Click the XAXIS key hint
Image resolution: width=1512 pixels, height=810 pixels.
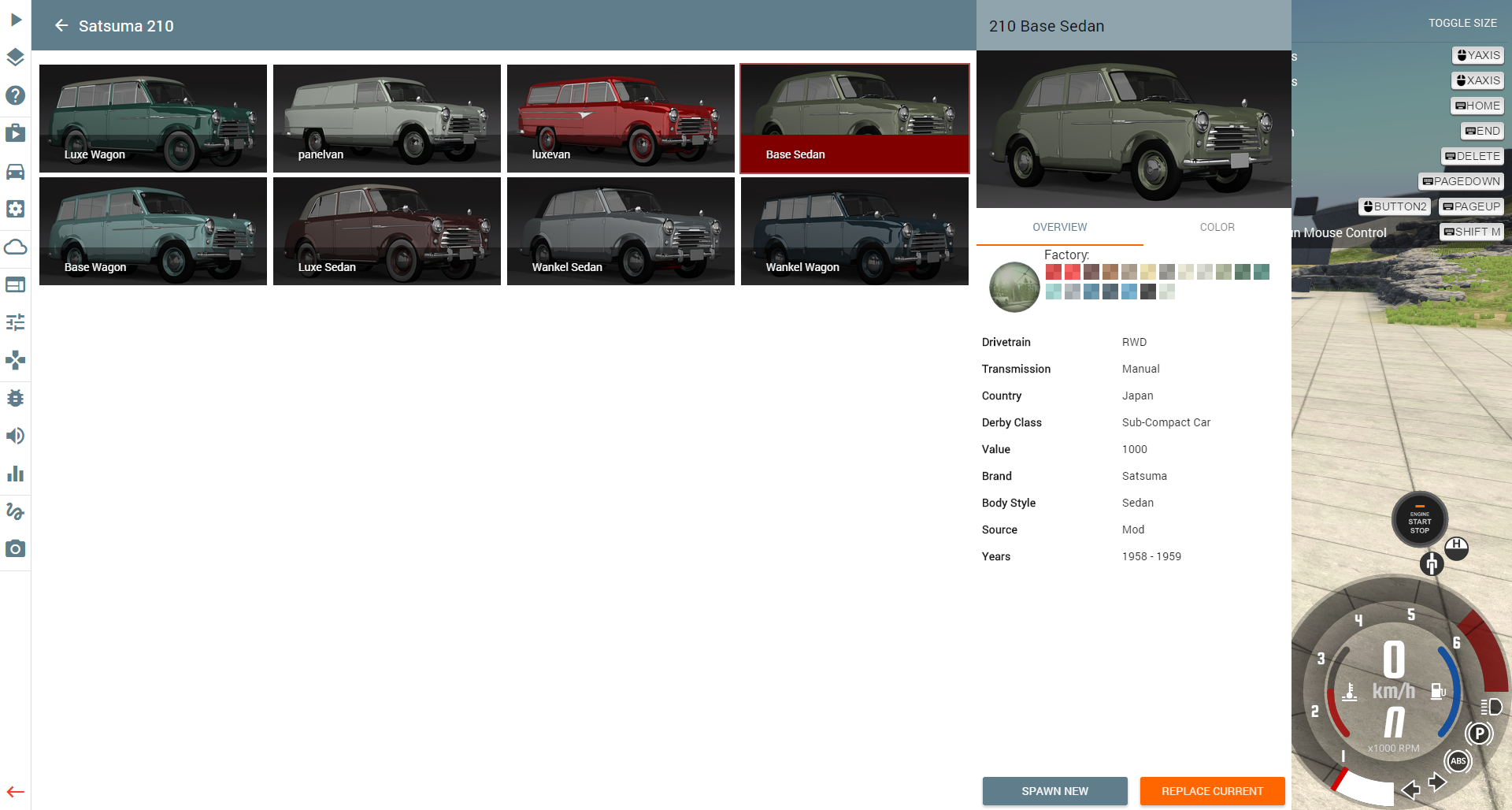[1477, 80]
